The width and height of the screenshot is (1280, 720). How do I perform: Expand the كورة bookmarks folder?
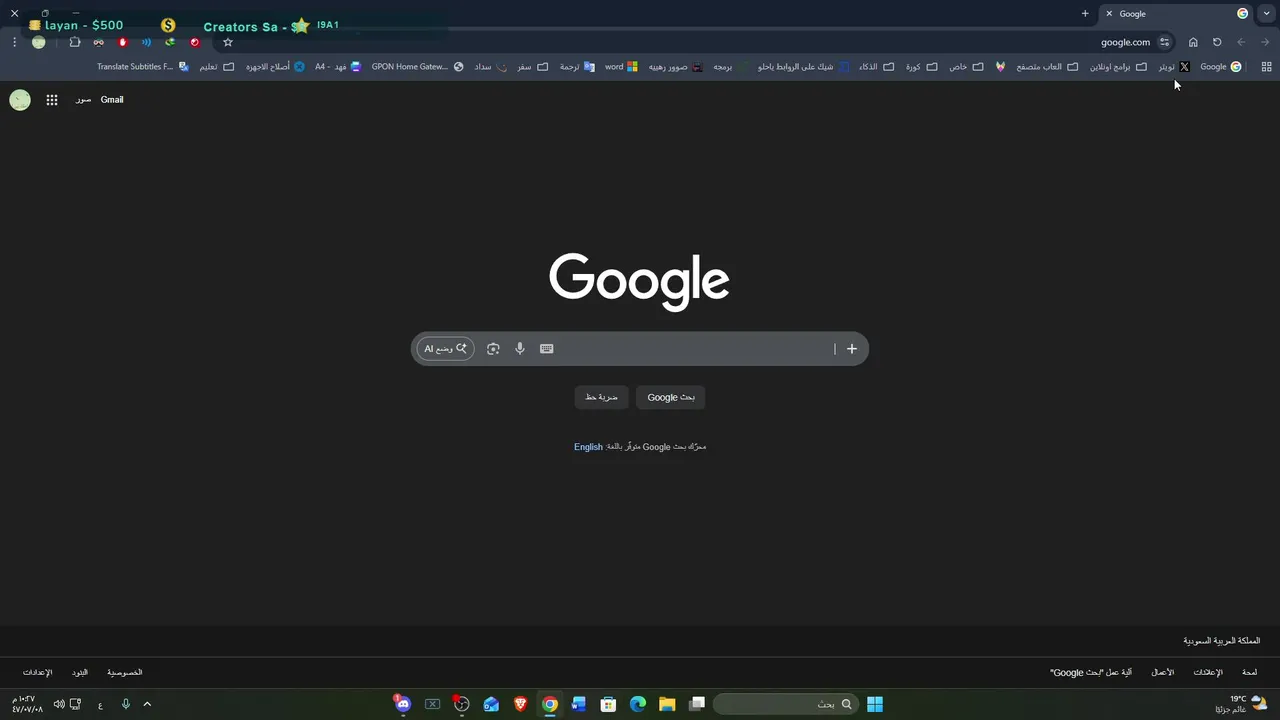[922, 67]
